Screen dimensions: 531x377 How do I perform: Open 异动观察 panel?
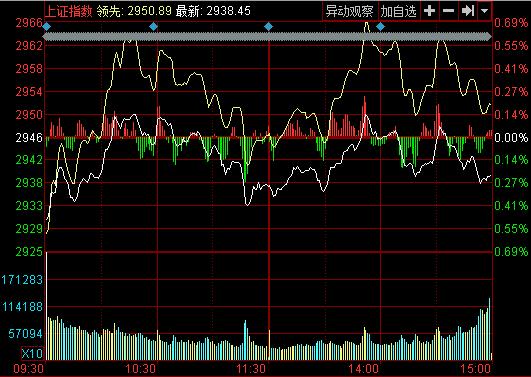click(349, 11)
